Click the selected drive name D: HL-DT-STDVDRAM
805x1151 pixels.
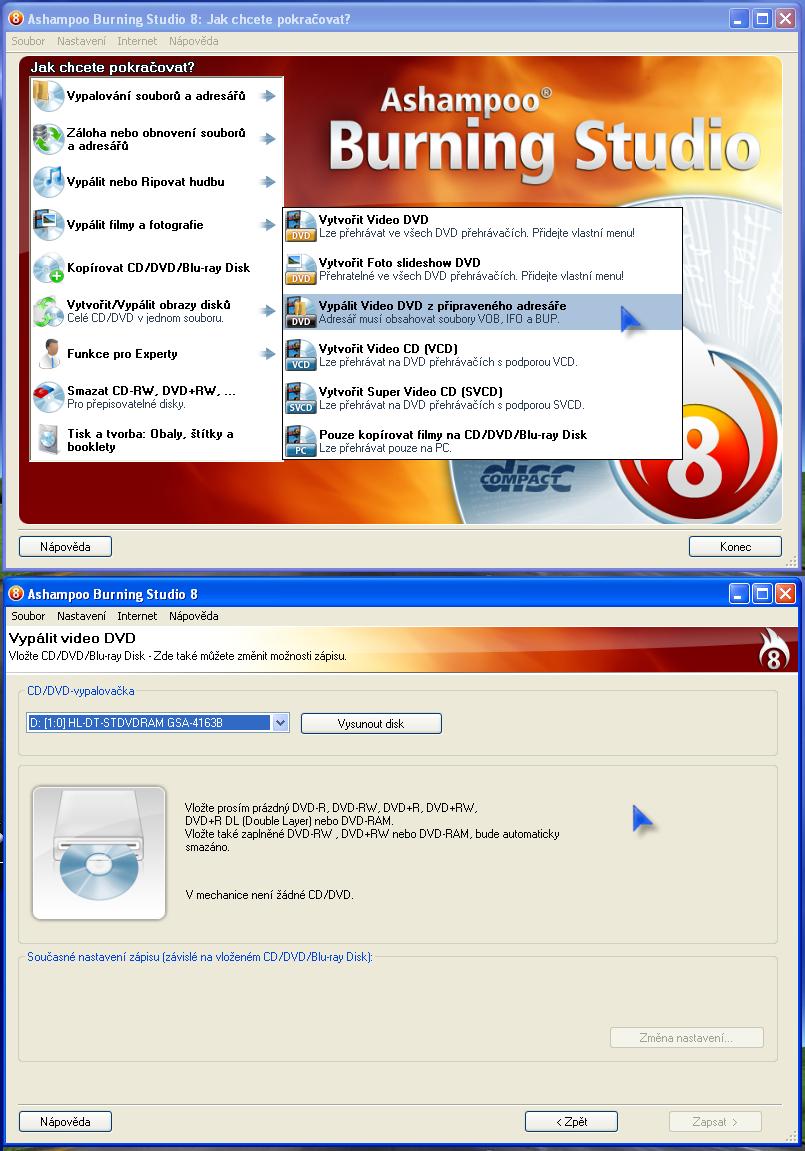148,723
